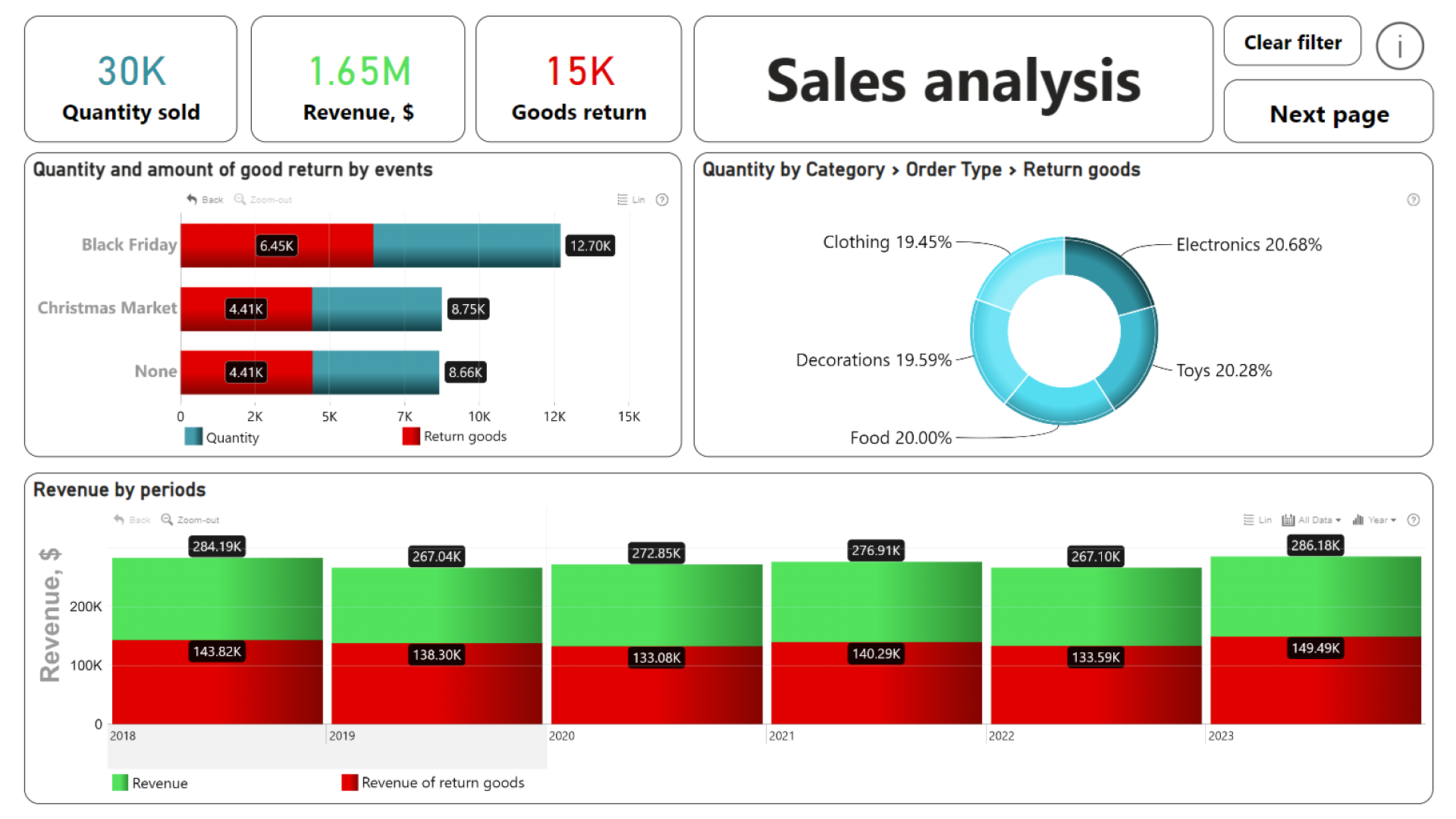The image size is (1456, 819).
Task: Select 2021 green revenue bar
Action: pos(877,602)
